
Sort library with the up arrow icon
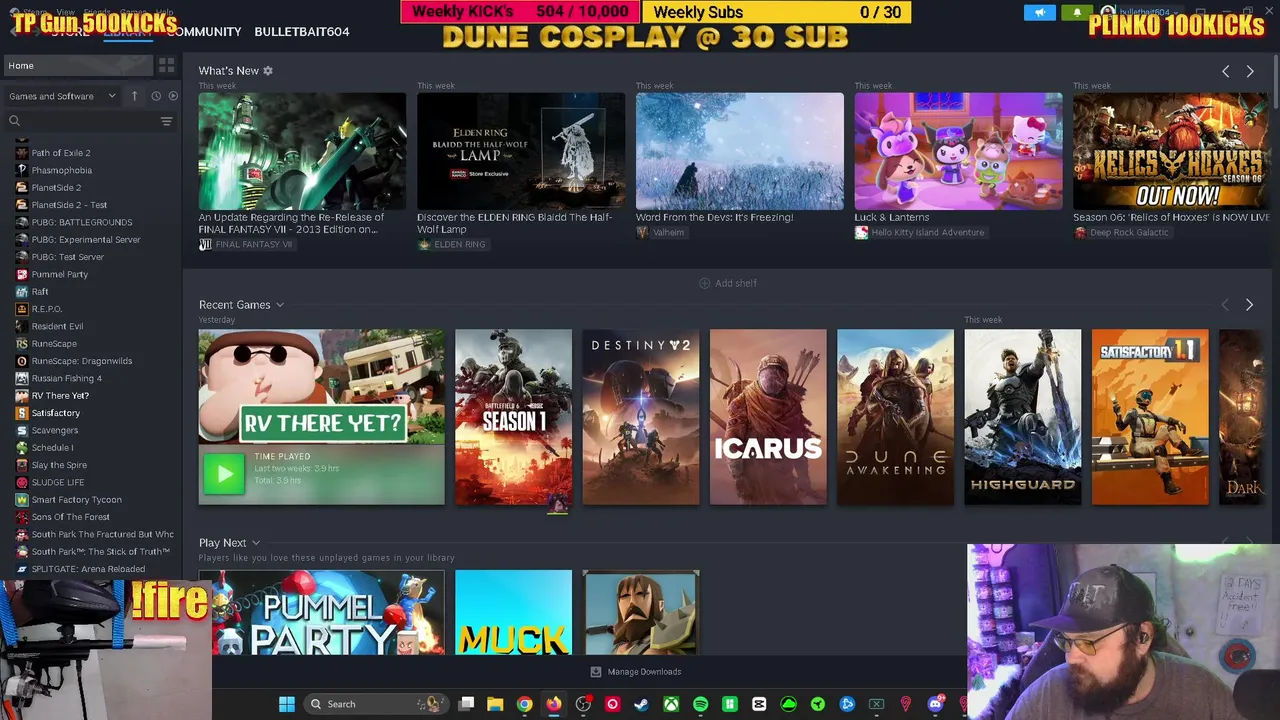[134, 96]
